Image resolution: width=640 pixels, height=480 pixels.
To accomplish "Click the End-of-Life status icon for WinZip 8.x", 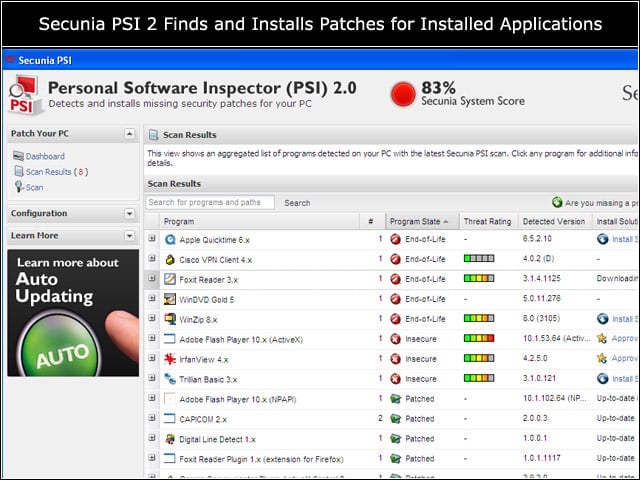I will coord(395,319).
